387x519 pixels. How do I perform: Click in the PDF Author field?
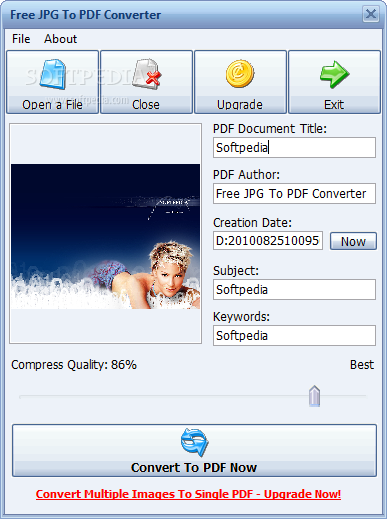point(294,193)
